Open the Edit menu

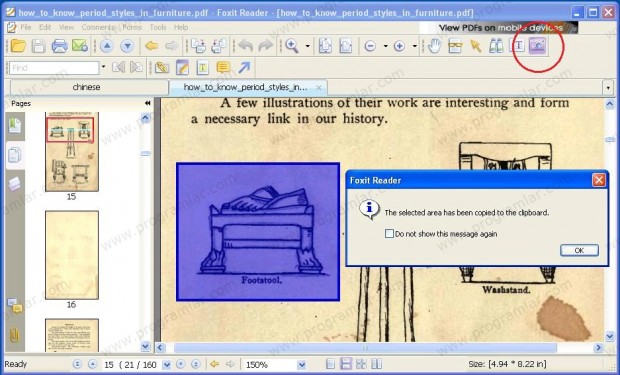tap(45, 27)
